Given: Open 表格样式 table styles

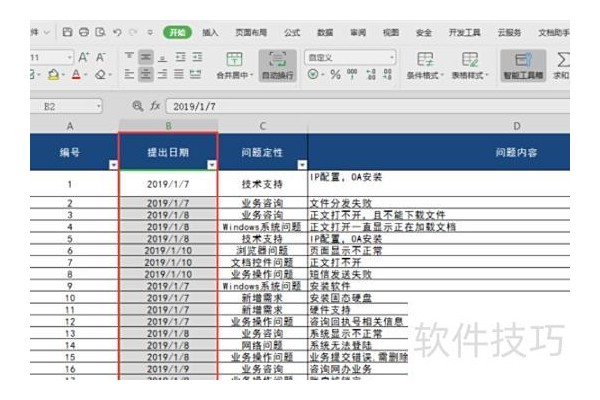Looking at the screenshot, I should click(x=470, y=65).
